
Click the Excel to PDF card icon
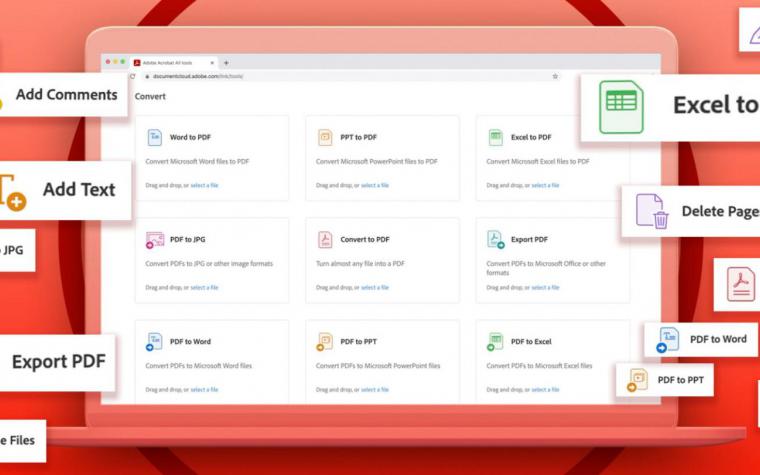coord(495,137)
